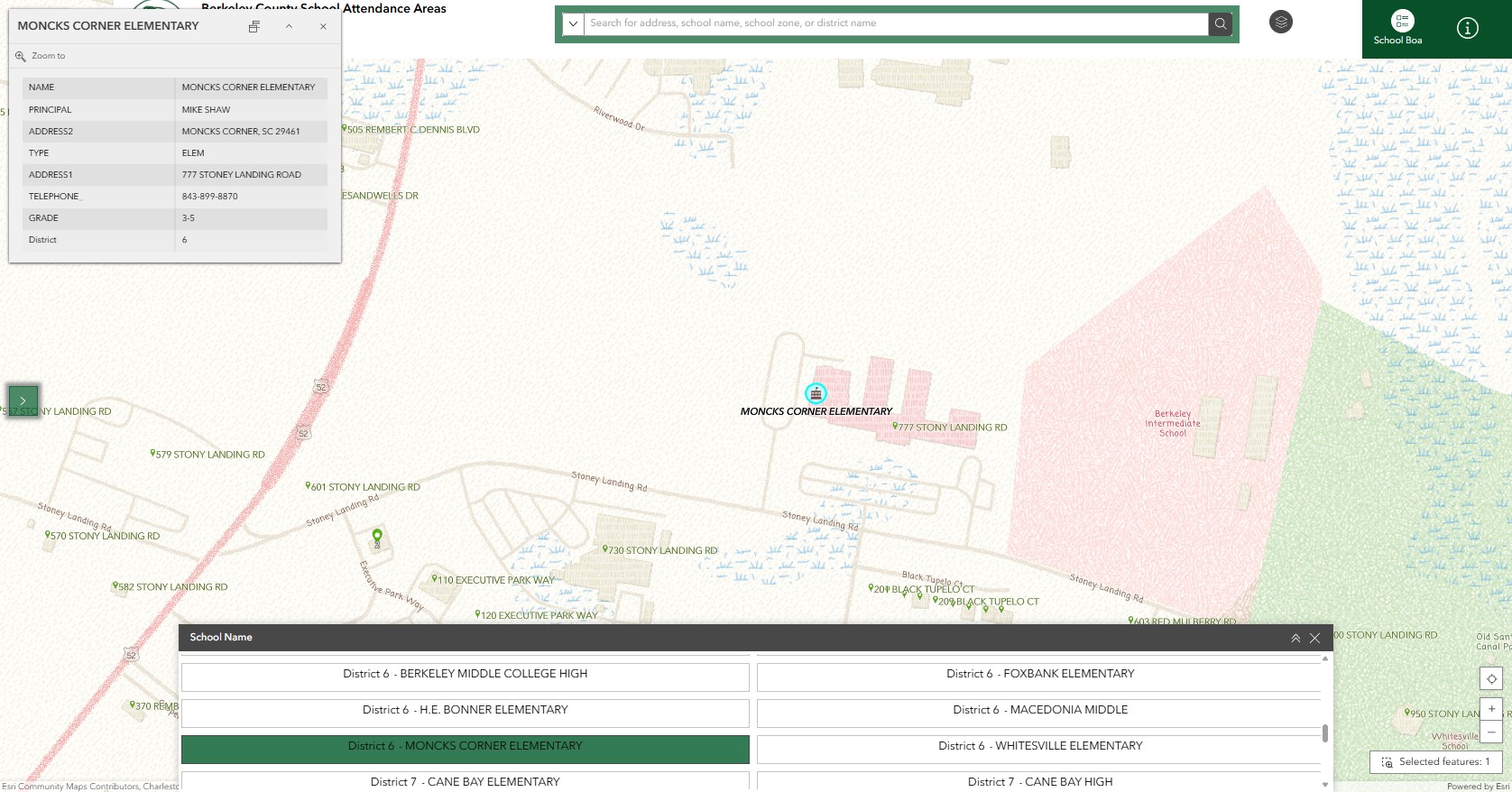Click the selected school marker on map

pos(816,393)
